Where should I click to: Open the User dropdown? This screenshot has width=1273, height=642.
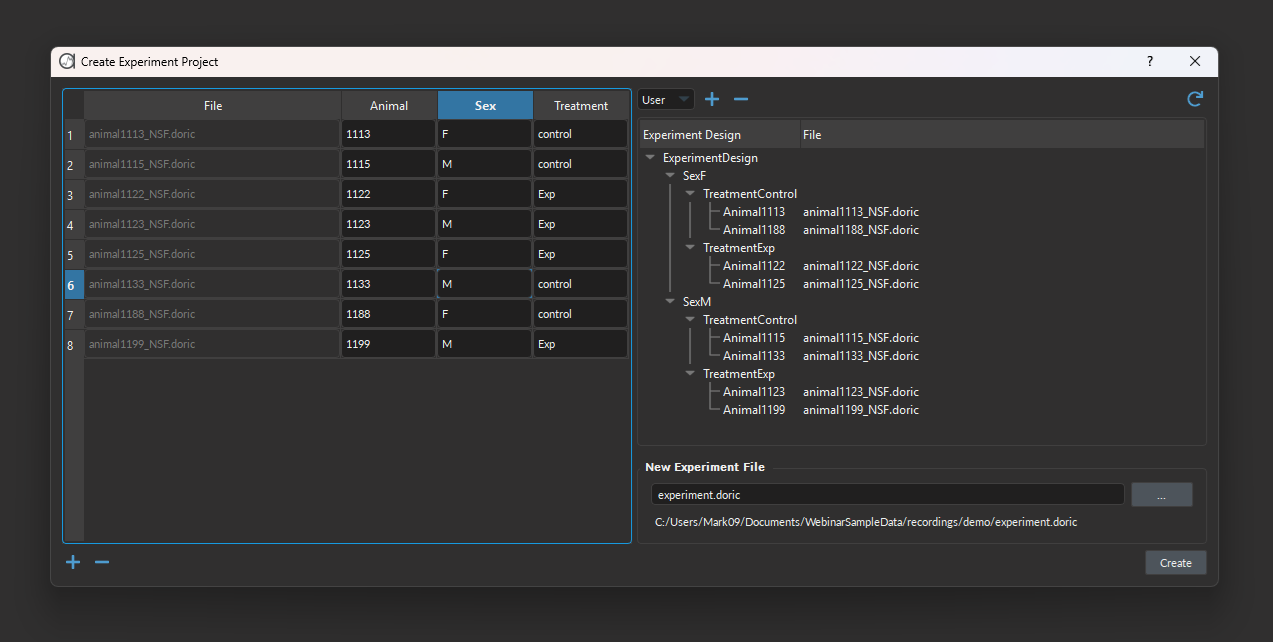click(x=666, y=100)
